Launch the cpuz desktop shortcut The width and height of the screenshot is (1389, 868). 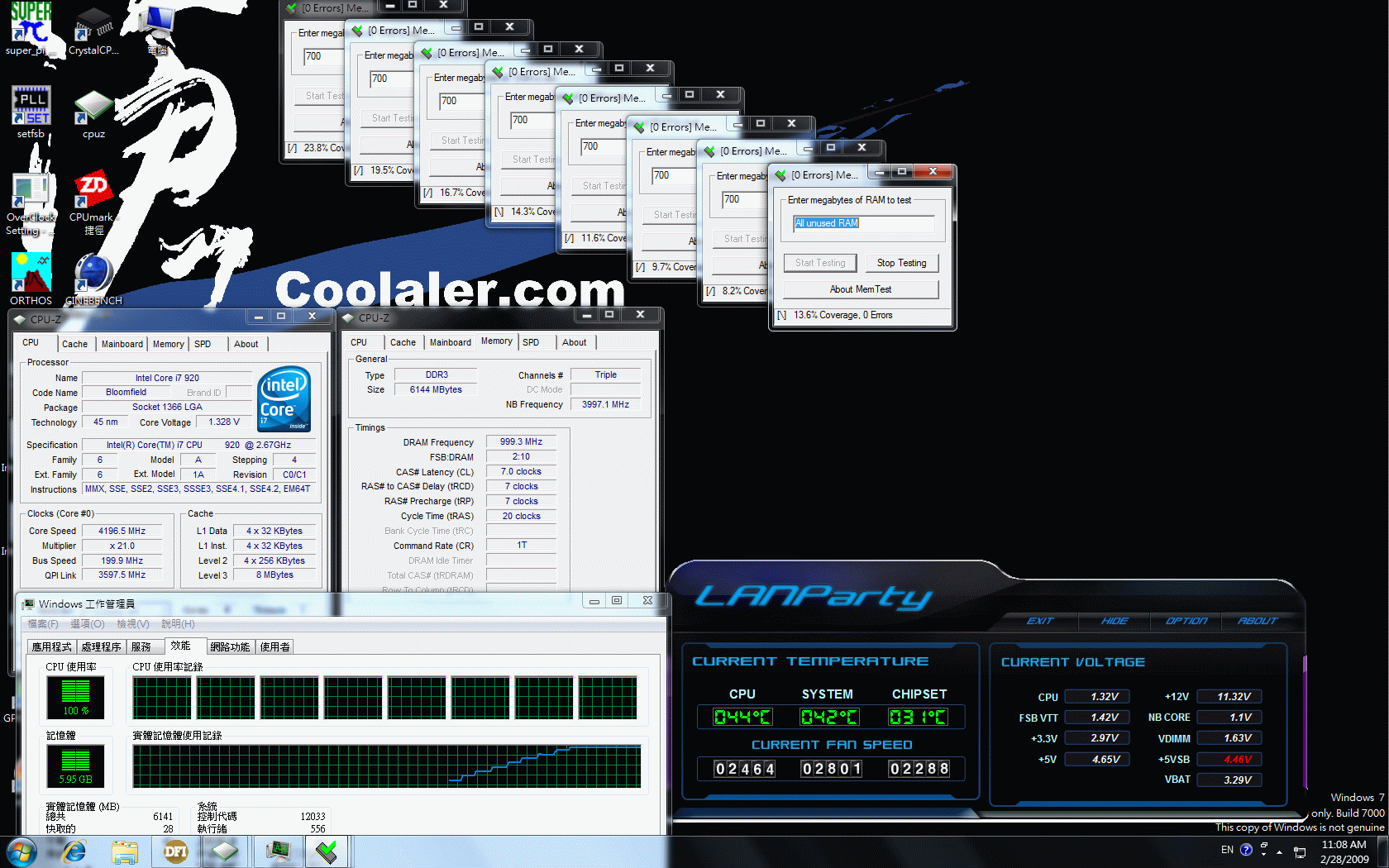(93, 114)
